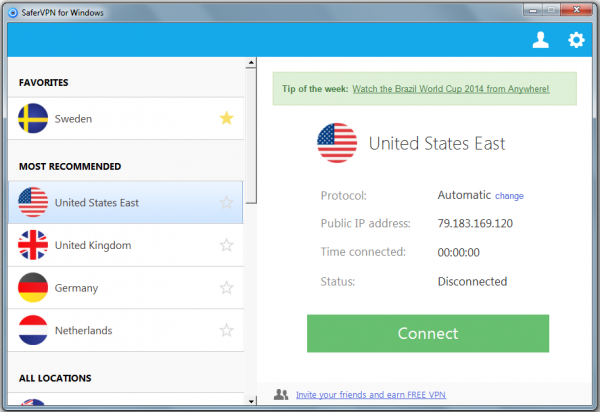600x412 pixels.
Task: Click the Germany flag icon
Action: point(33,287)
